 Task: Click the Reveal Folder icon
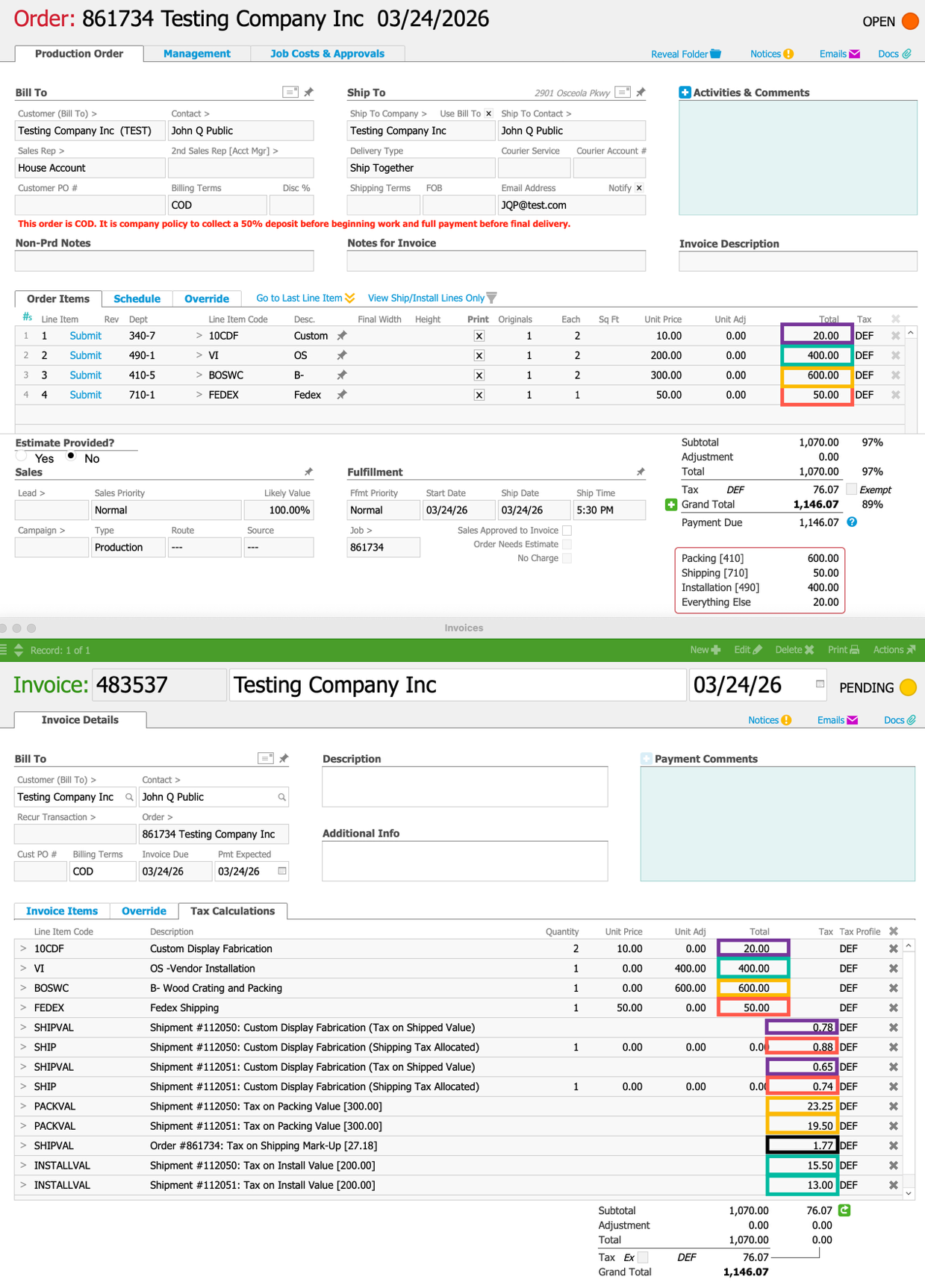(x=716, y=54)
